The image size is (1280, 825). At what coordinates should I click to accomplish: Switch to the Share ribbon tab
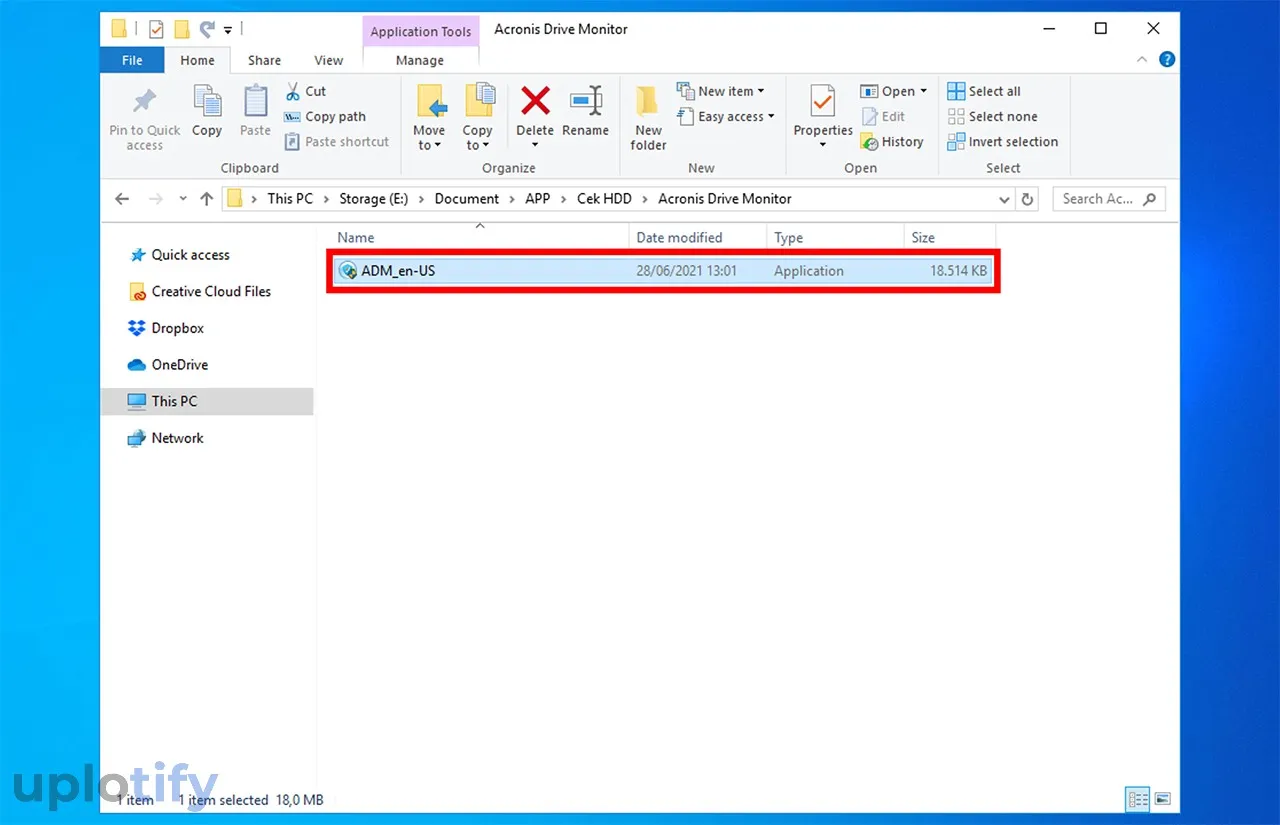point(264,60)
